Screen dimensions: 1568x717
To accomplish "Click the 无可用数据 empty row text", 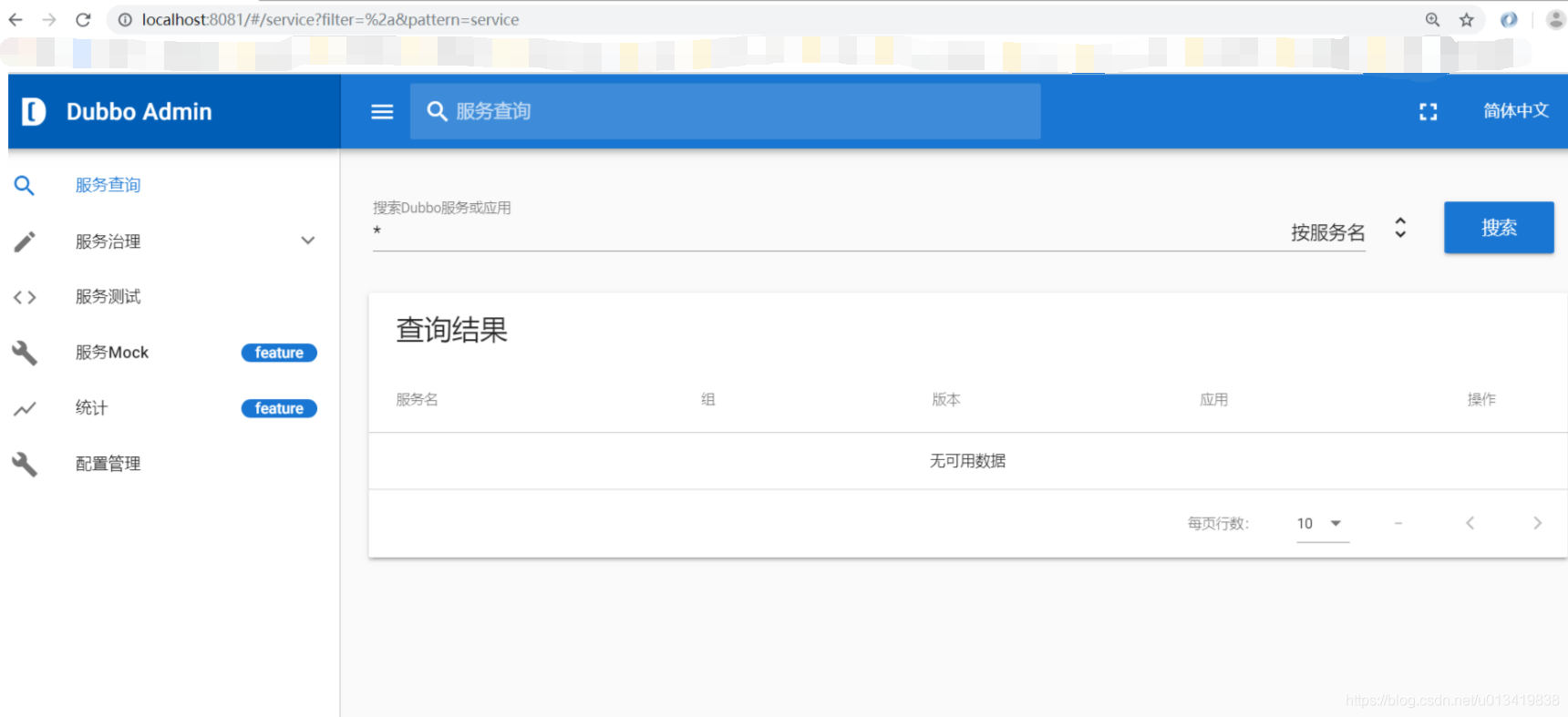I will pos(967,461).
